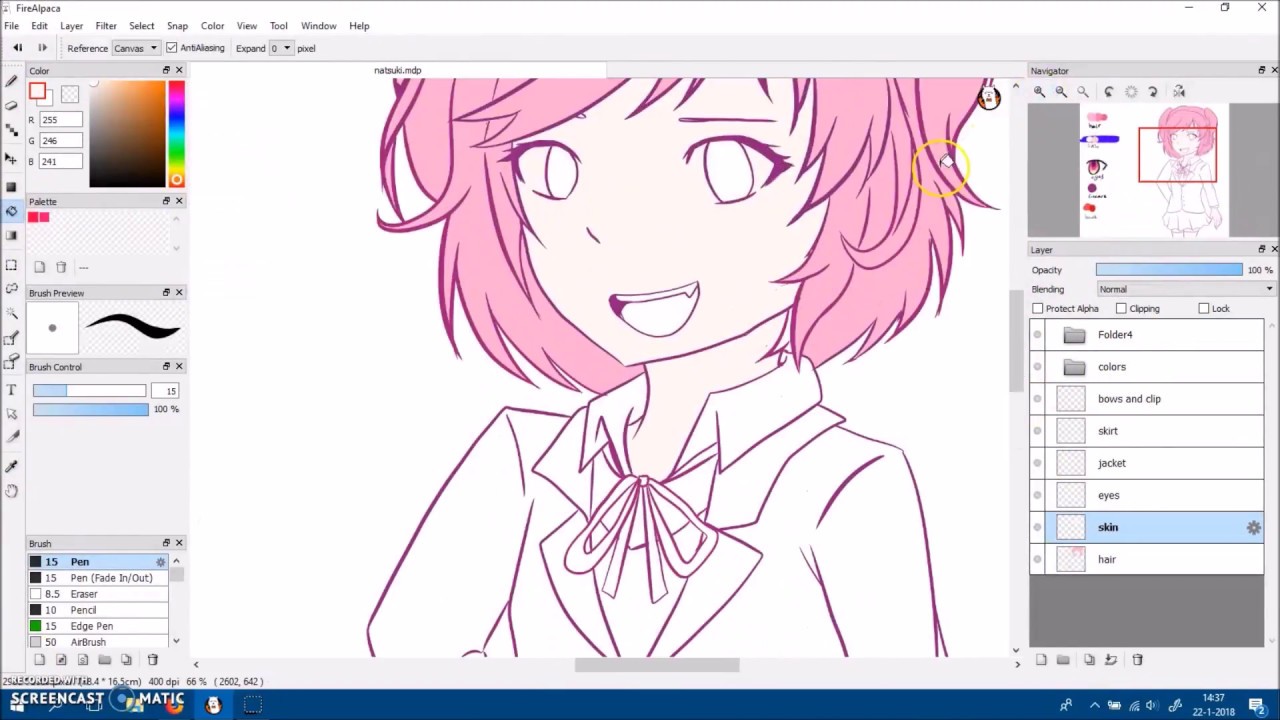
Task: Click the hue color strip
Action: click(x=176, y=134)
